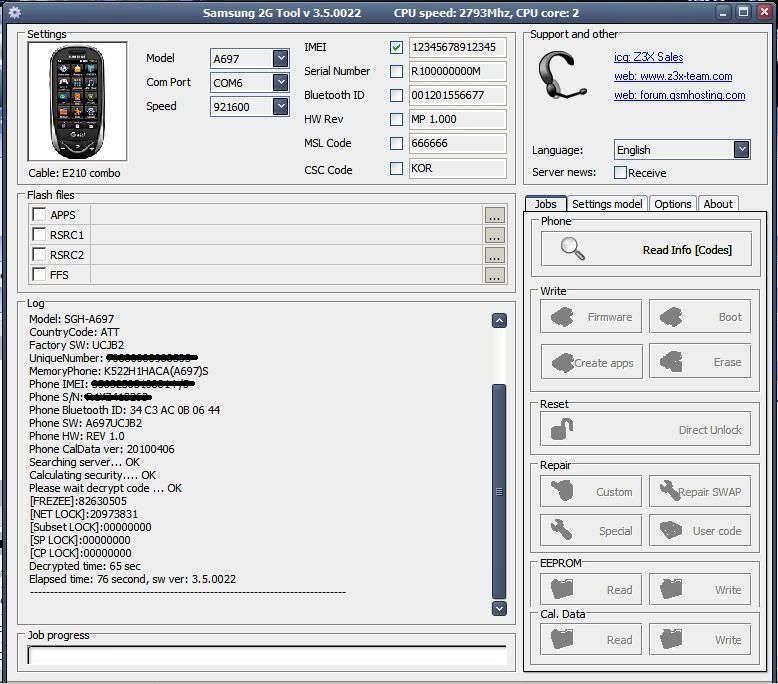This screenshot has width=778, height=684.
Task: Uncheck the IMEI checkbox
Action: [x=397, y=47]
